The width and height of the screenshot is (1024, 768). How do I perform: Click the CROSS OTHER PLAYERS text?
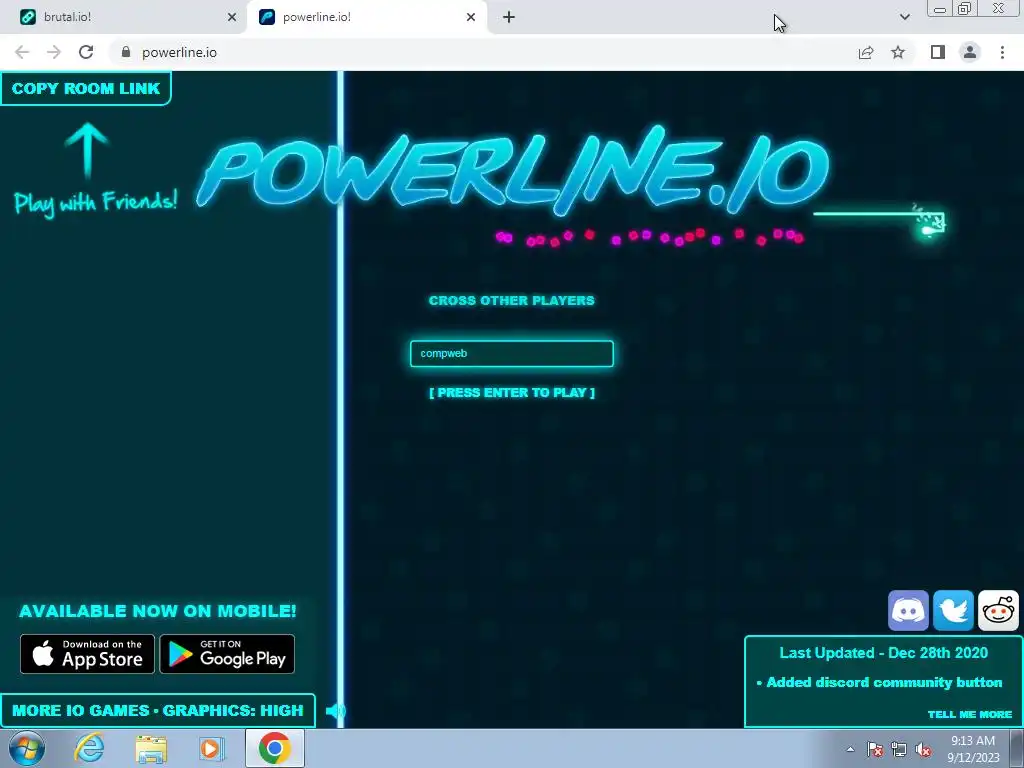(x=511, y=300)
